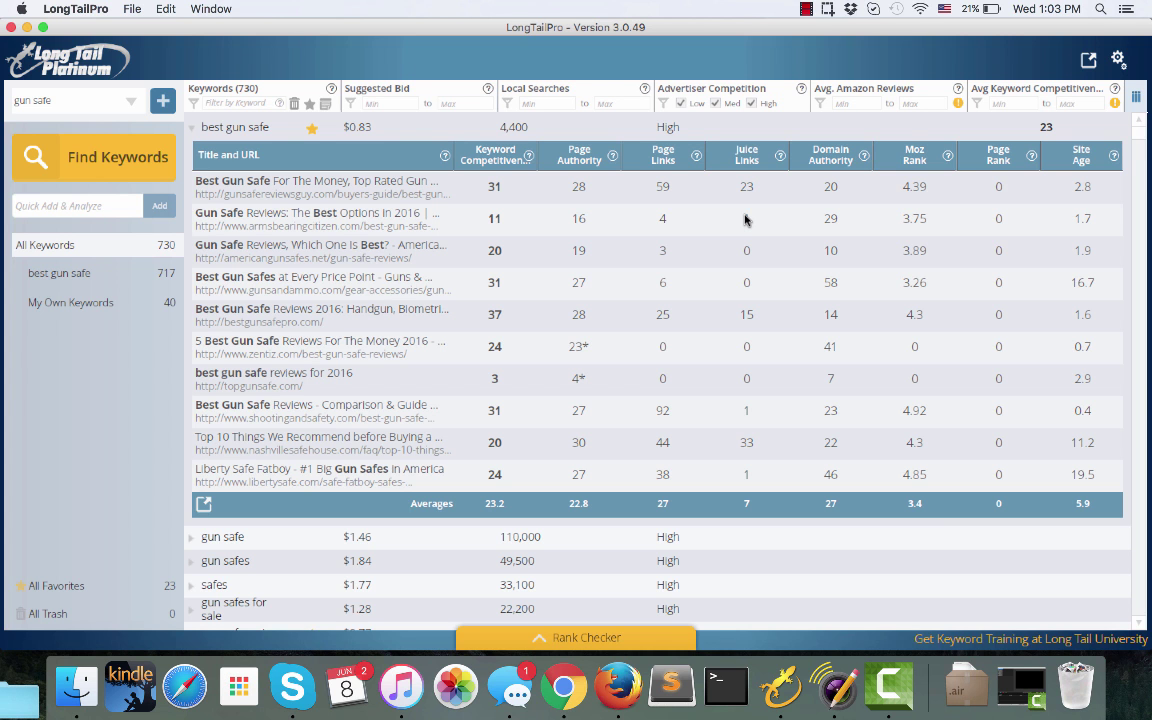
Task: Click Page Links column help icon
Action: point(696,156)
